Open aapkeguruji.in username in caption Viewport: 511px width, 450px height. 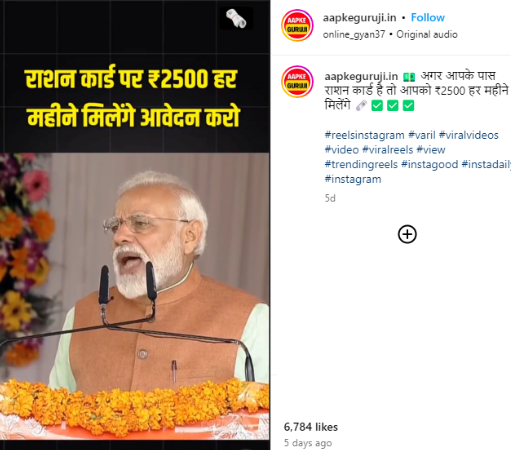[x=361, y=76]
